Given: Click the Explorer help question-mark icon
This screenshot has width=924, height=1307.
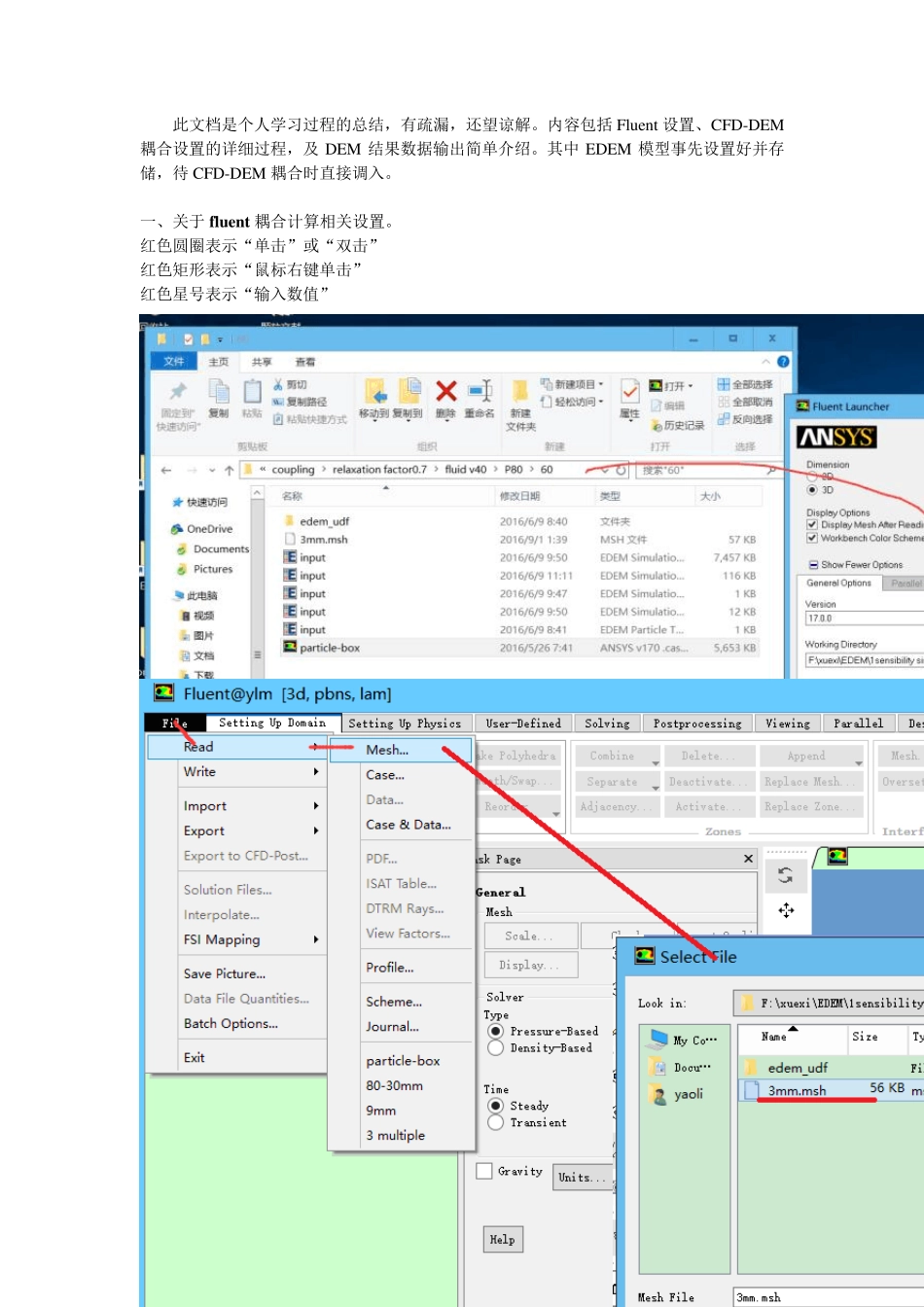Looking at the screenshot, I should pos(783,362).
